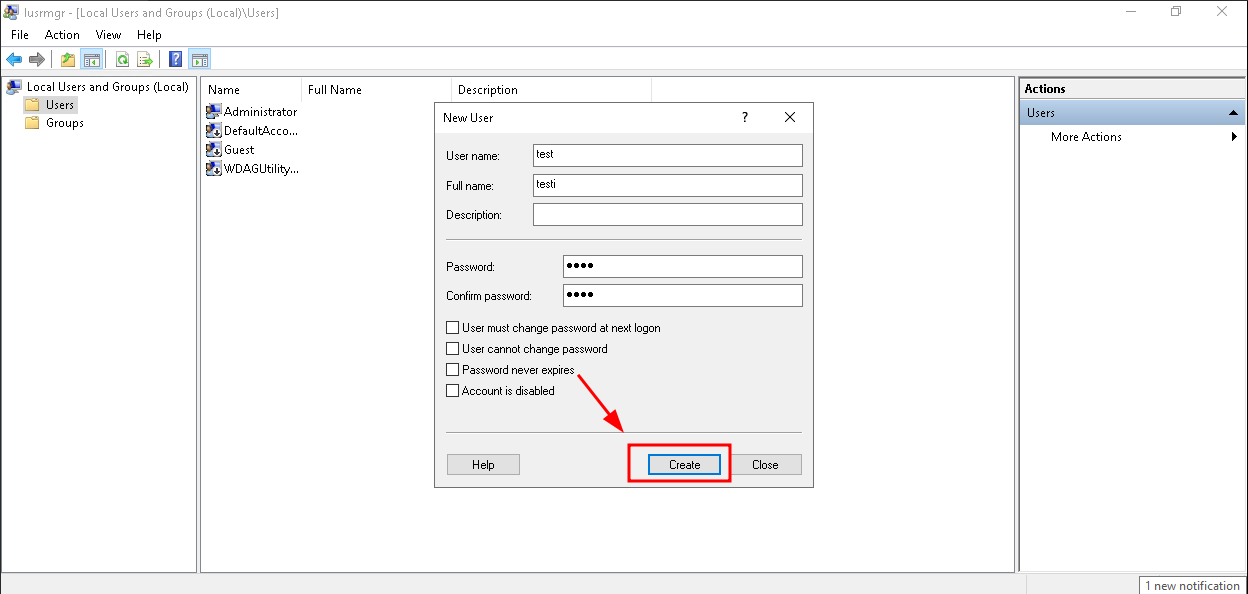This screenshot has width=1248, height=594.
Task: Click into the Description text field
Action: [x=667, y=215]
